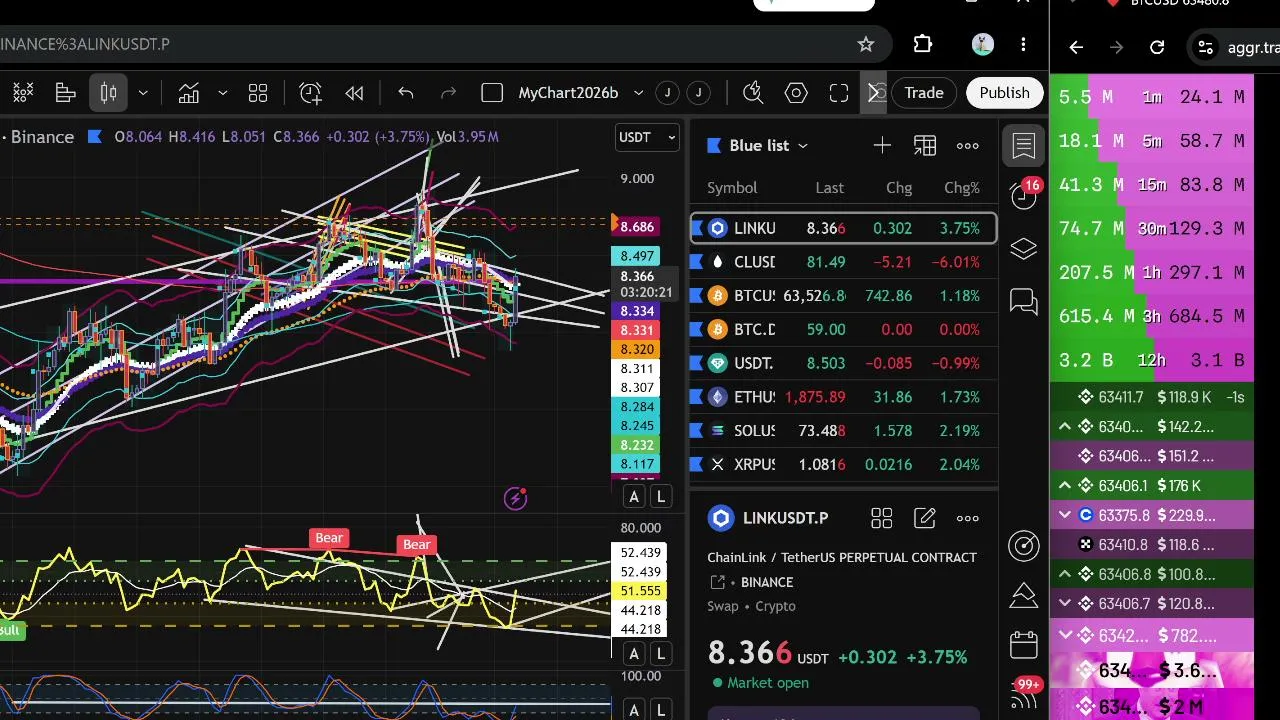The height and width of the screenshot is (720, 1280).
Task: Toggle log scale (L) on the RSI pane
Action: [661, 654]
